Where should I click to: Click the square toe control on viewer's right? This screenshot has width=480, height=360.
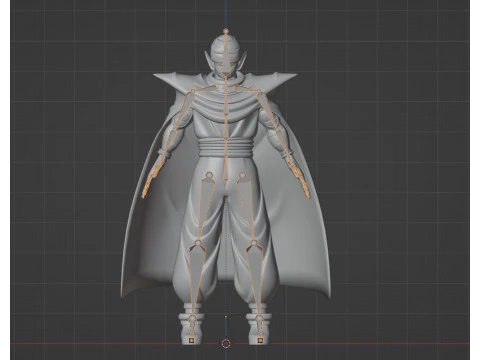pyautogui.click(x=260, y=340)
